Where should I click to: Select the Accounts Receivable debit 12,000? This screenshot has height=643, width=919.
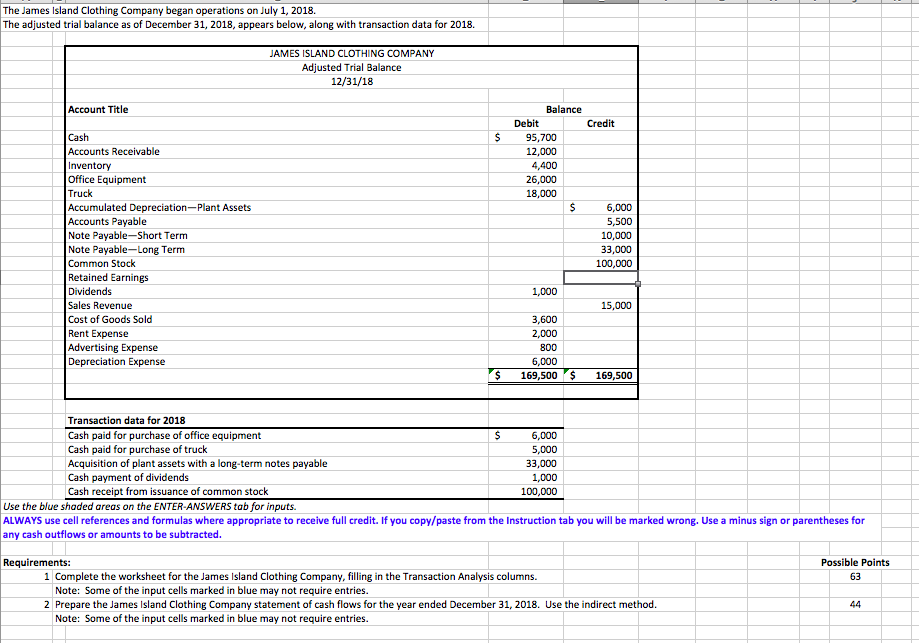tap(541, 151)
